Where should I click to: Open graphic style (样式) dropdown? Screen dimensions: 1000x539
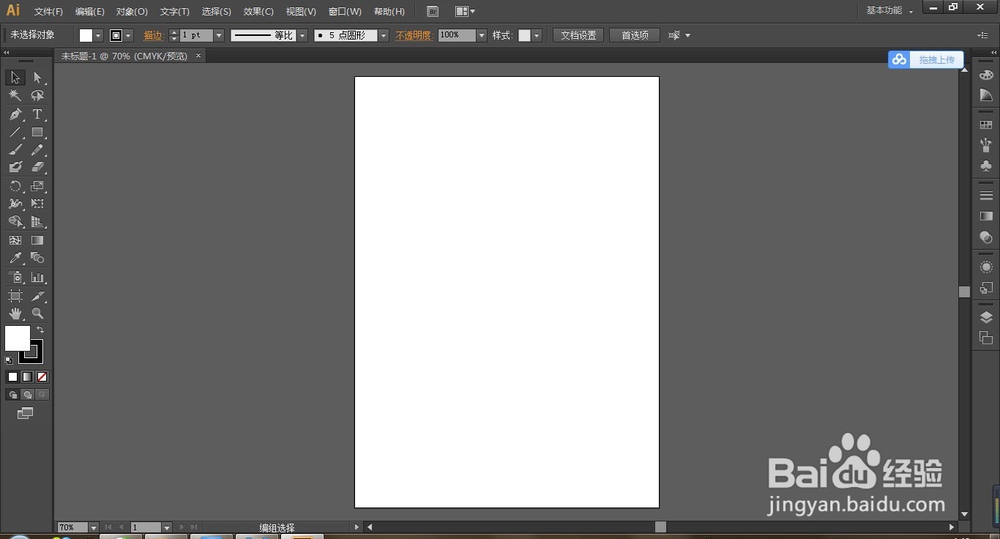537,36
